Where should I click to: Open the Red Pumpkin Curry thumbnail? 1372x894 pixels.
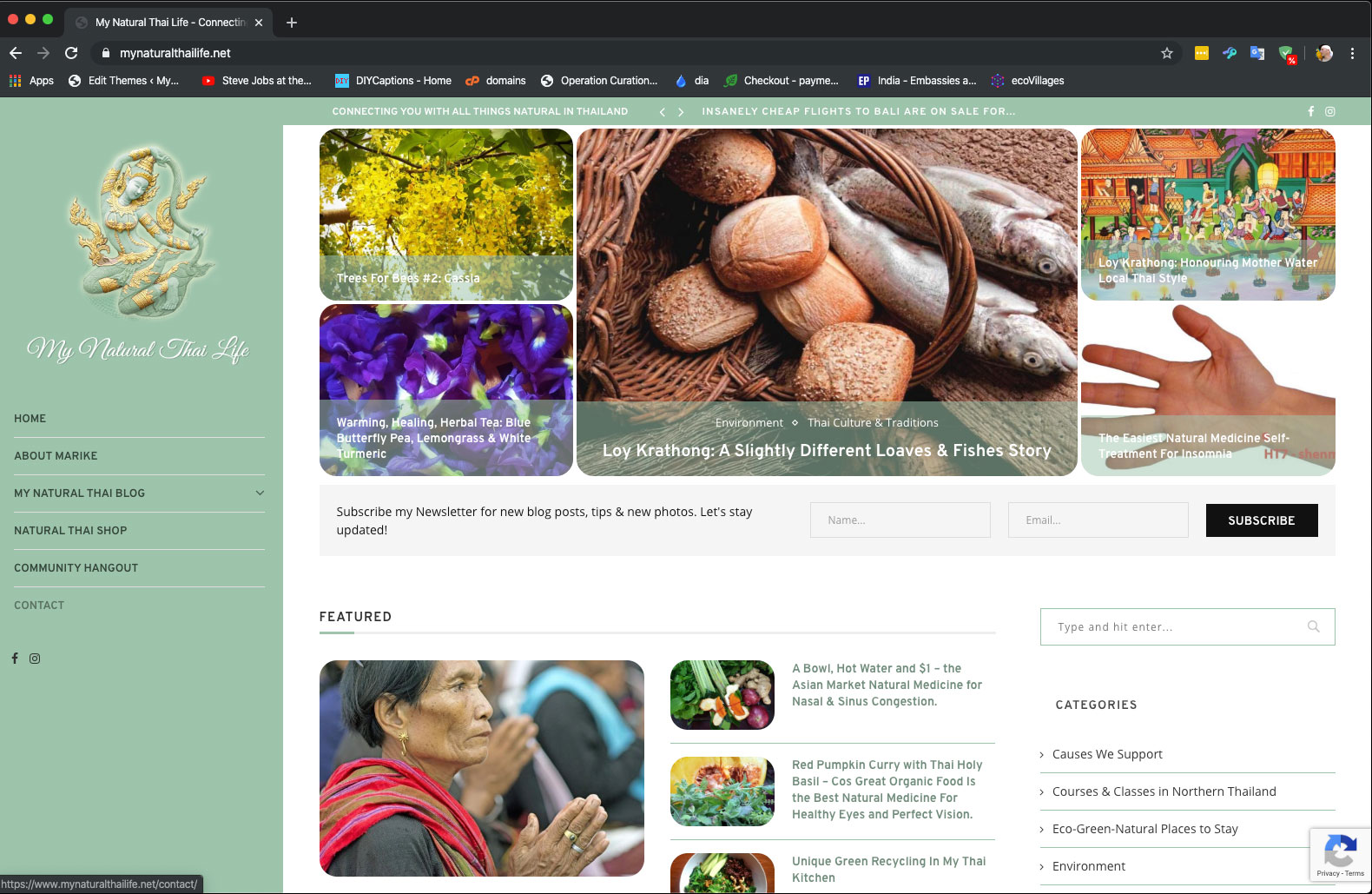[x=722, y=791]
